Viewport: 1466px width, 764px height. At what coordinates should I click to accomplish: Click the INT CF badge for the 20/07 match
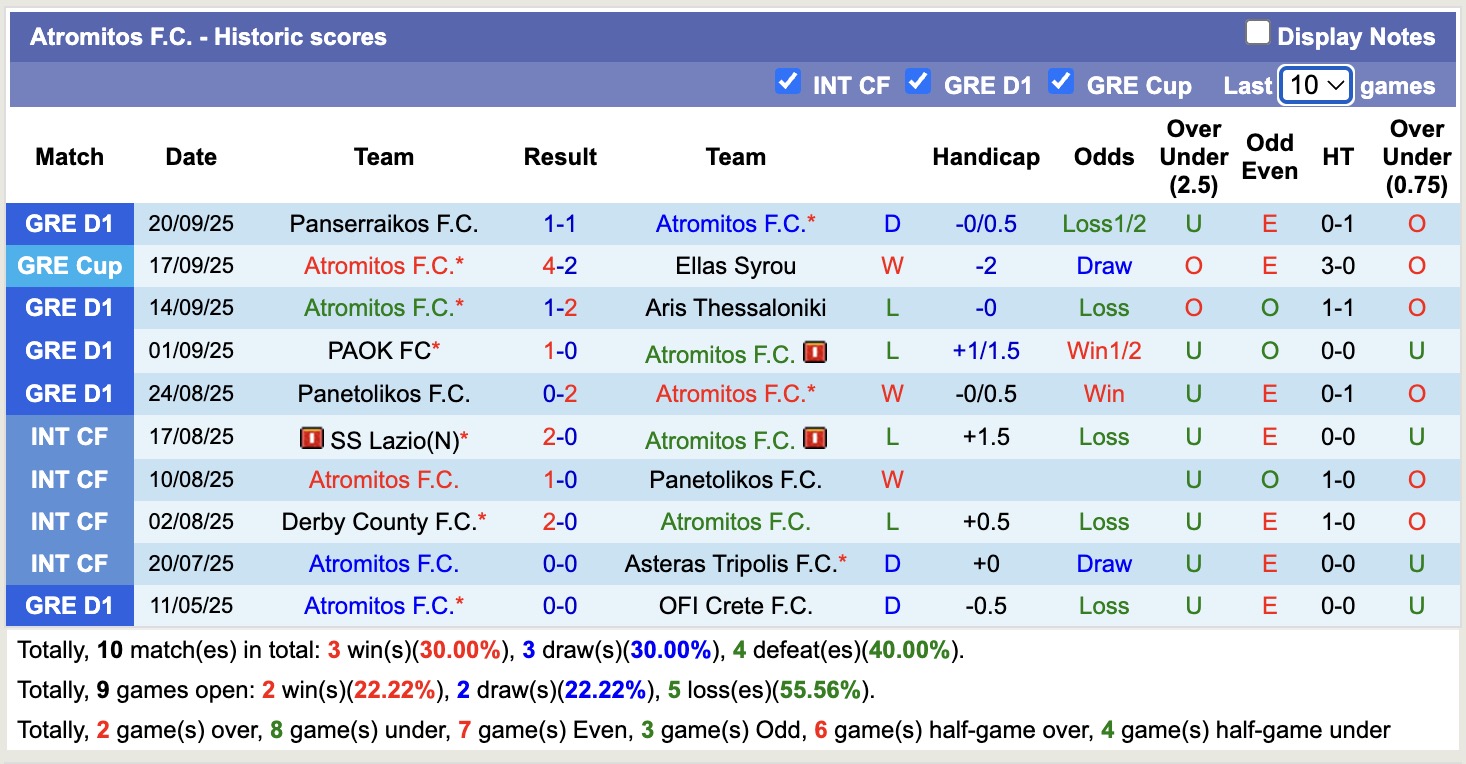point(69,563)
